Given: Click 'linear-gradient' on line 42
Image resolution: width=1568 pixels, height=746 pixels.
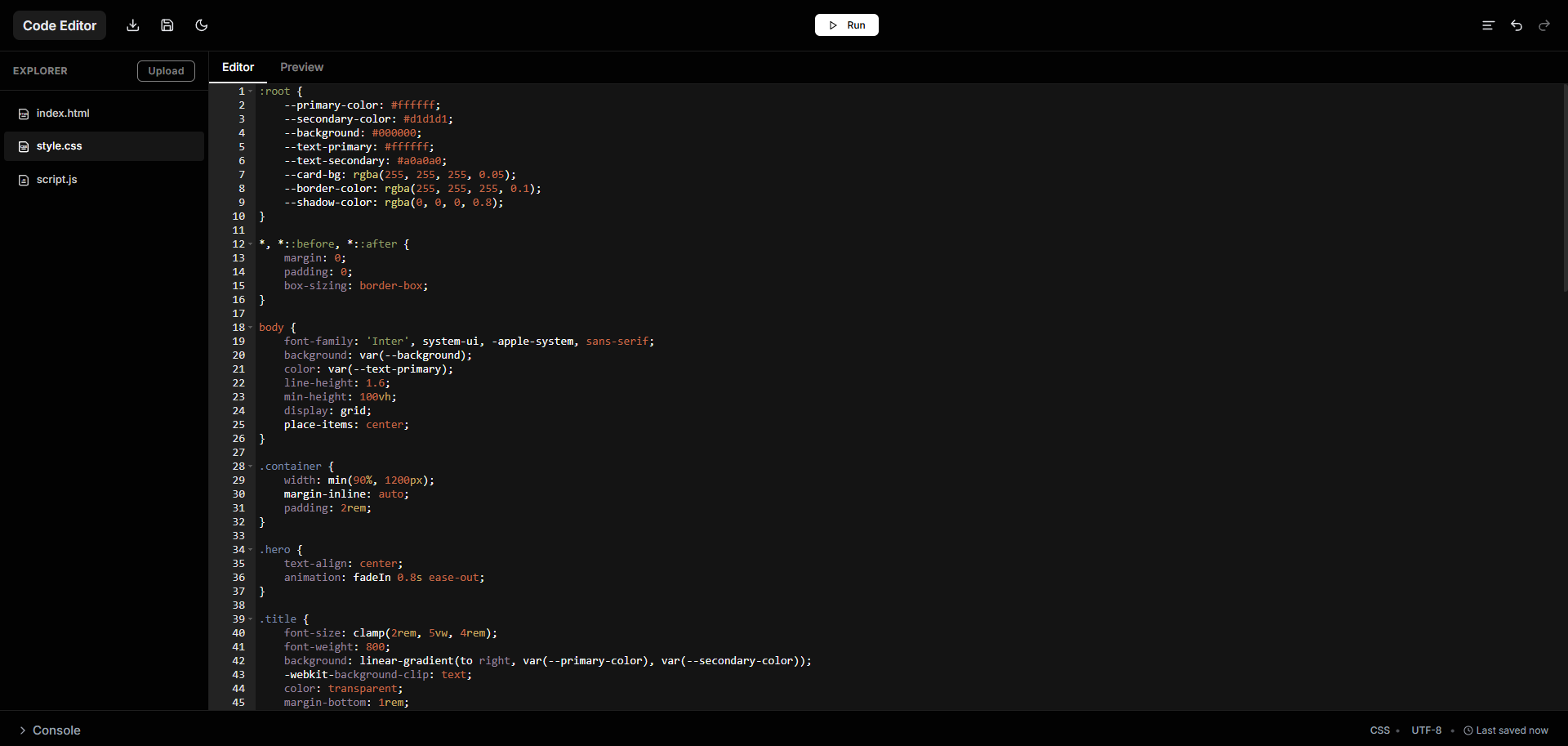Looking at the screenshot, I should [x=407, y=661].
